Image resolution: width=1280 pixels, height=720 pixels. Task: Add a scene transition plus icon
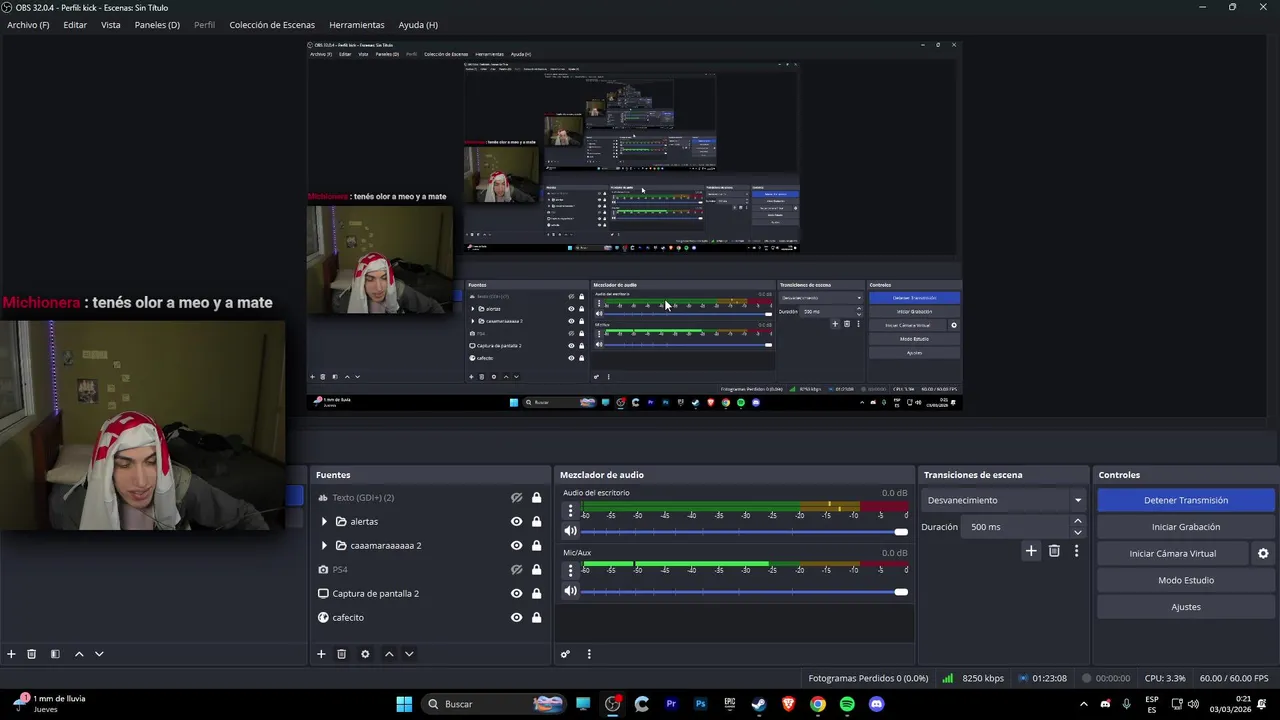coord(1031,551)
